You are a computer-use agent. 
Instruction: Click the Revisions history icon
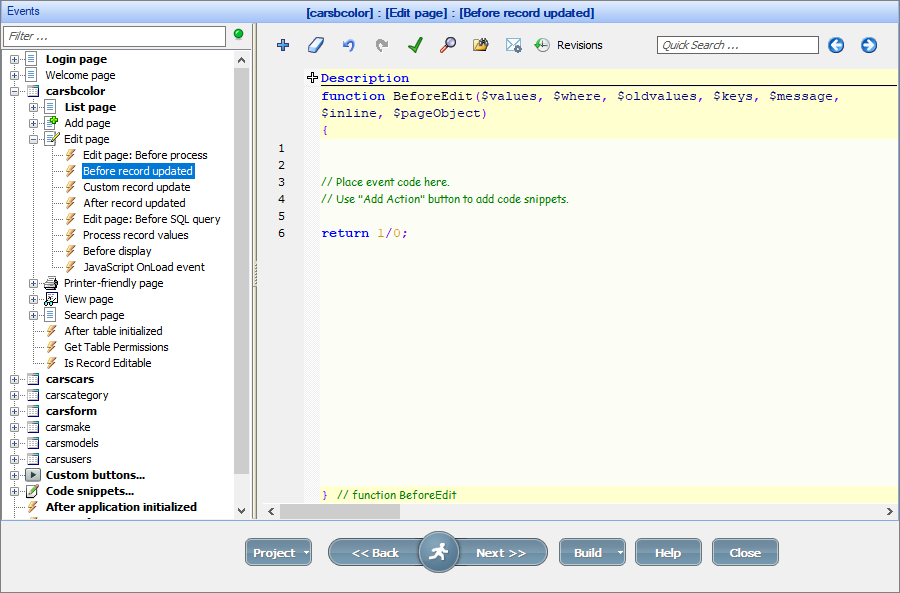pyautogui.click(x=541, y=45)
